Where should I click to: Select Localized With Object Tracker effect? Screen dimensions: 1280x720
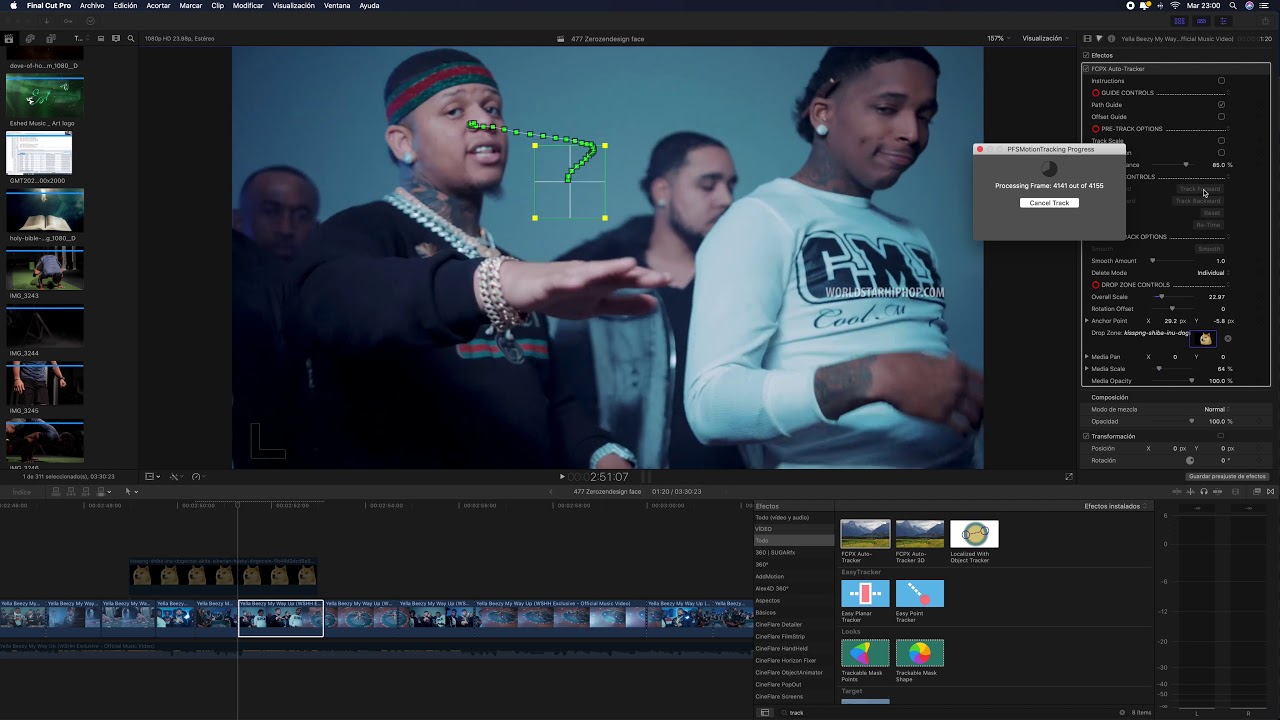pyautogui.click(x=974, y=534)
